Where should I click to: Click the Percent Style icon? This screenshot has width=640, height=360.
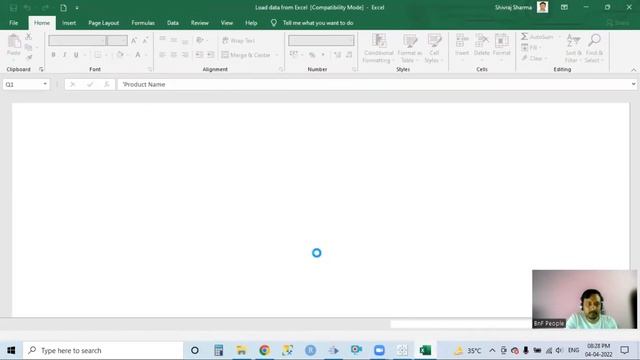pyautogui.click(x=312, y=55)
